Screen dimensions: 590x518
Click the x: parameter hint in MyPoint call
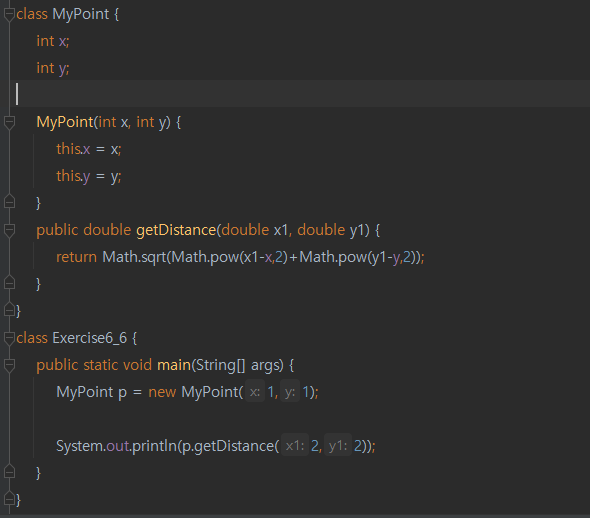(255, 392)
